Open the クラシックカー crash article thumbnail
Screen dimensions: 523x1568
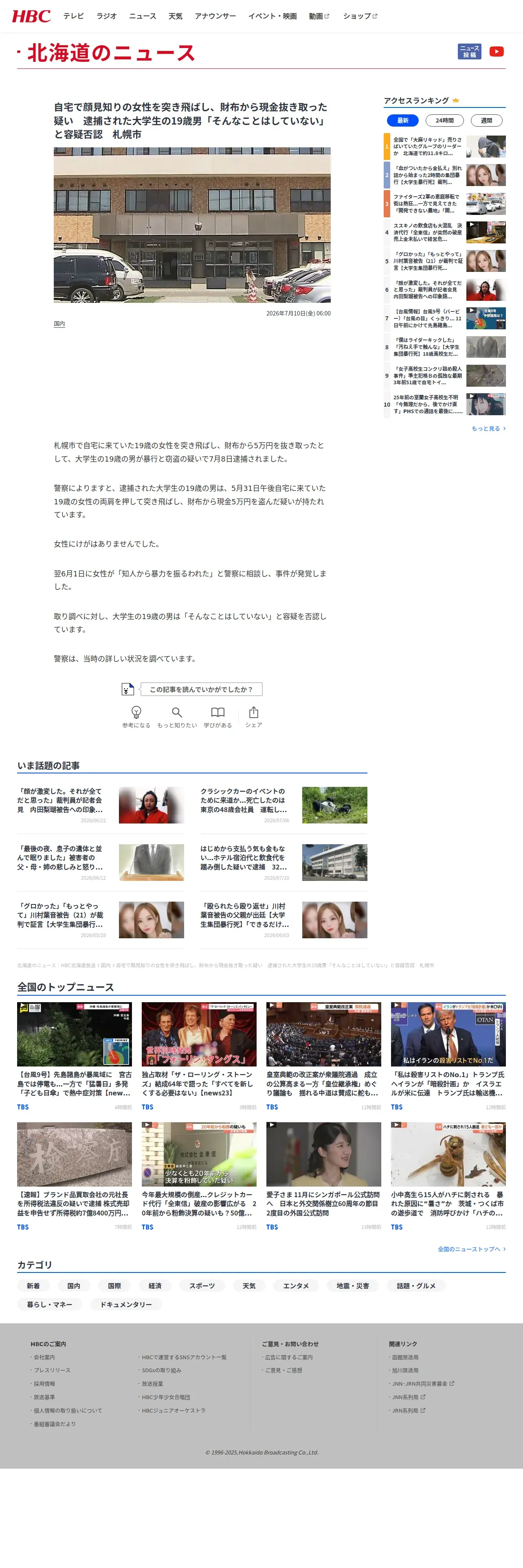pos(335,805)
